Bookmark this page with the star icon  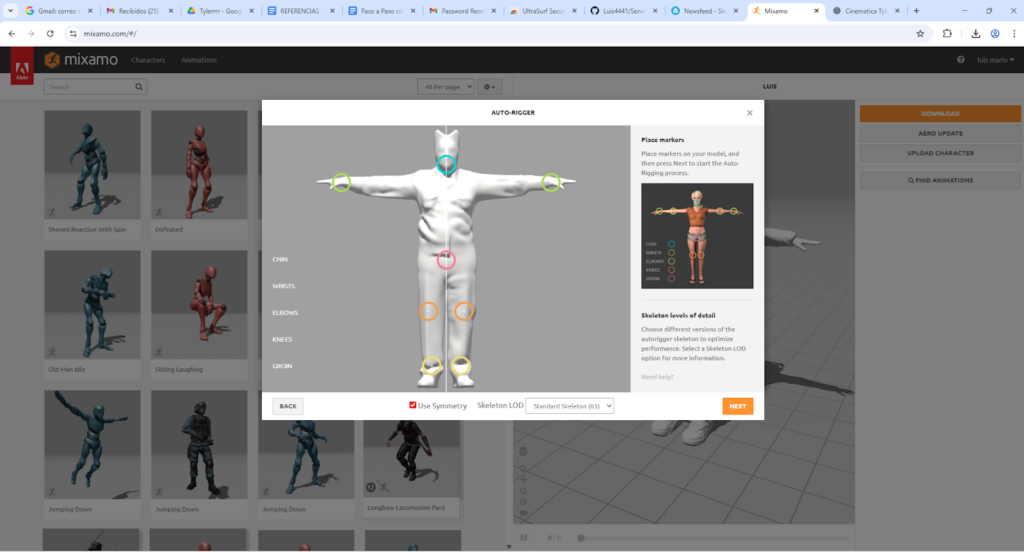pos(920,33)
